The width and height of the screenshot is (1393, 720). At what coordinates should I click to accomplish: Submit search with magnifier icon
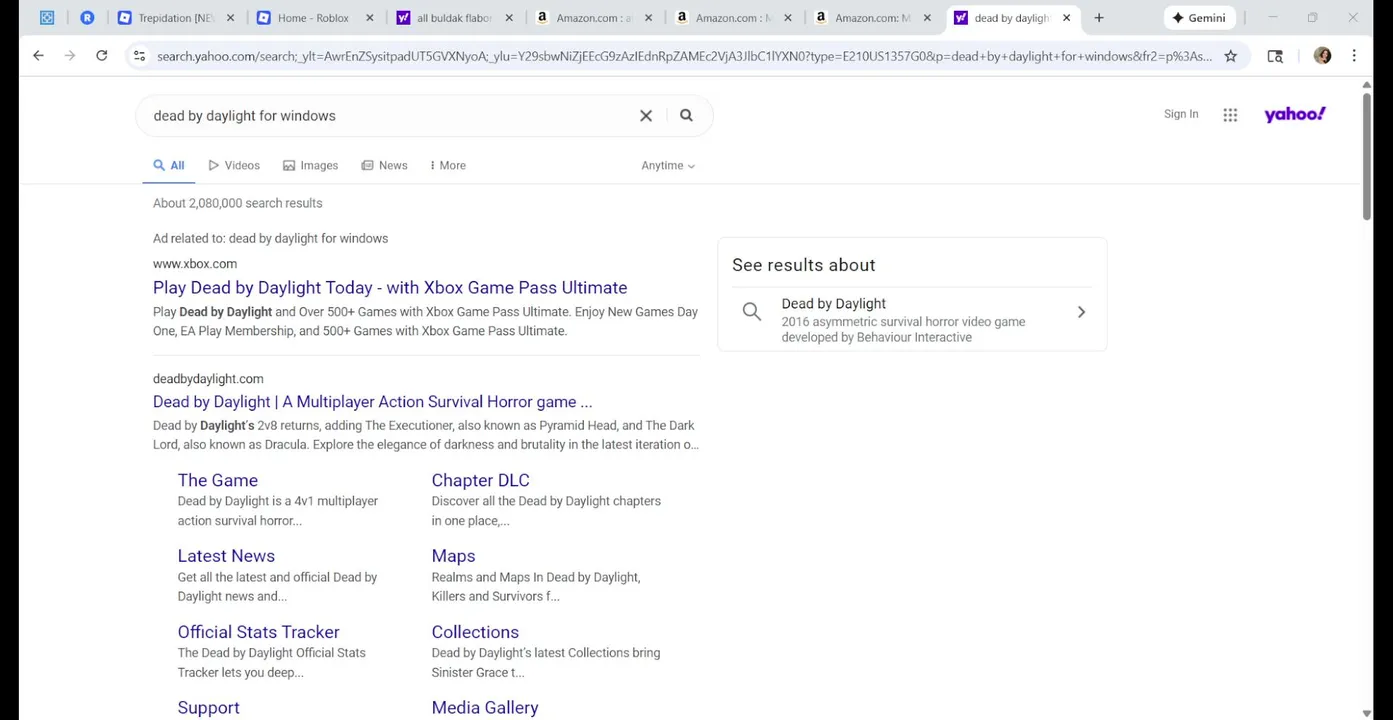686,115
